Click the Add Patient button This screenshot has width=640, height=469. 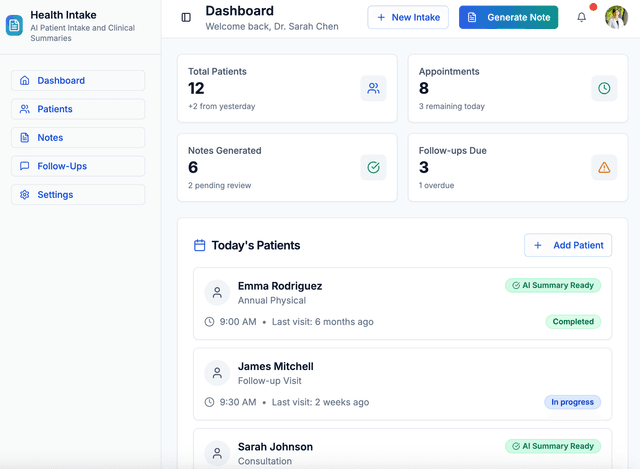pos(568,245)
